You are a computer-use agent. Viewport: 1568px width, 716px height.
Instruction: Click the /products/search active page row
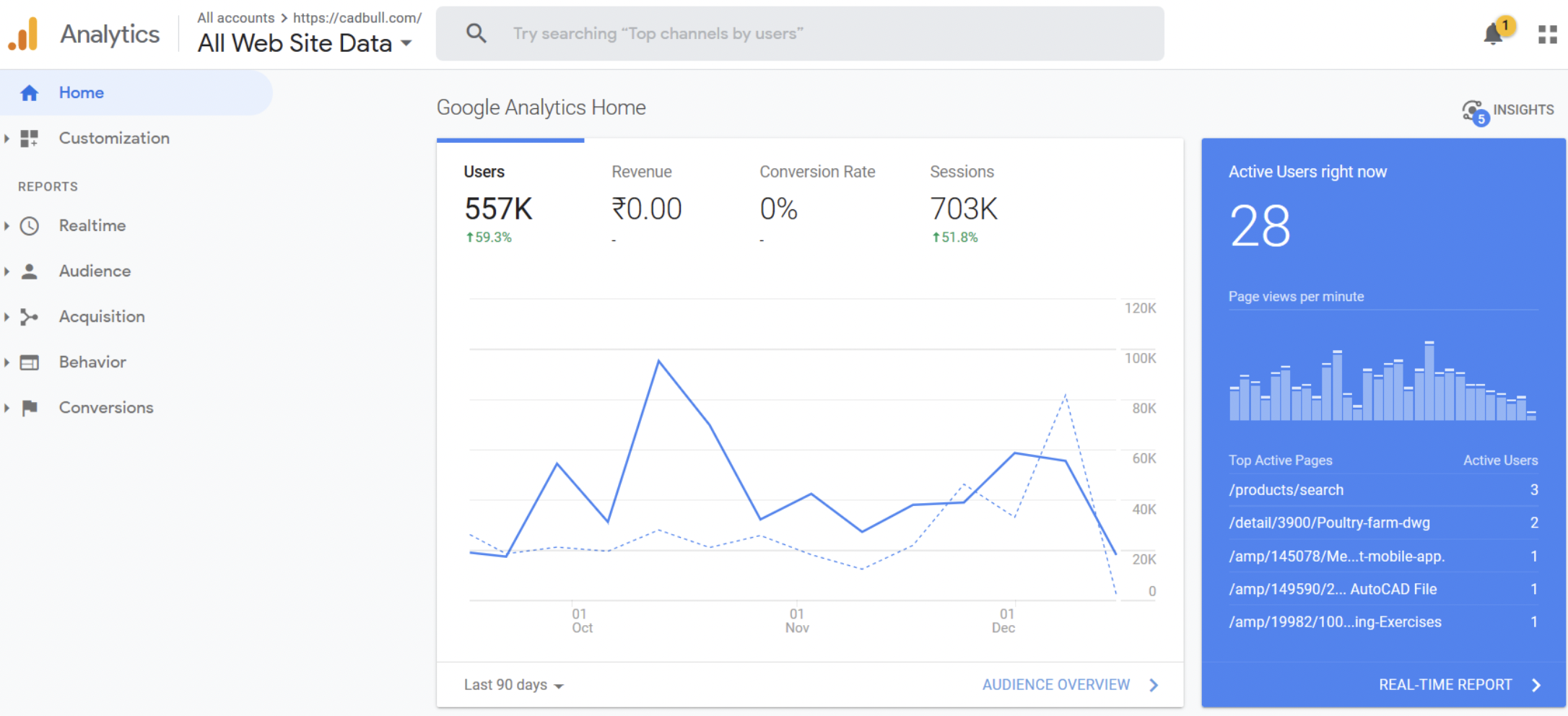[1286, 490]
